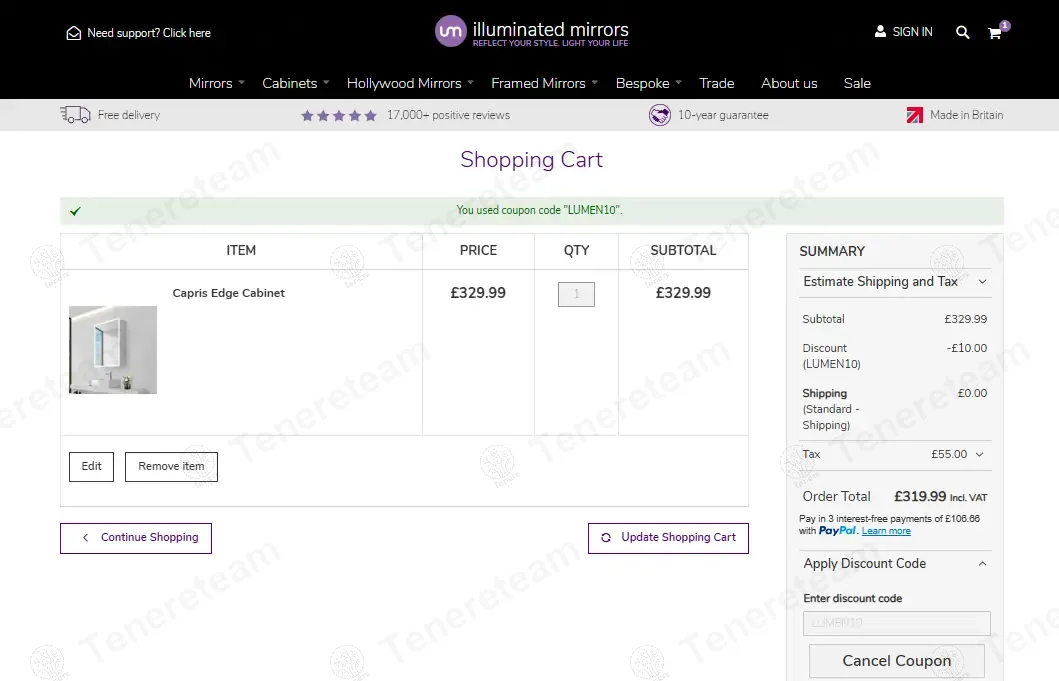Click the quantity input field

tap(576, 295)
